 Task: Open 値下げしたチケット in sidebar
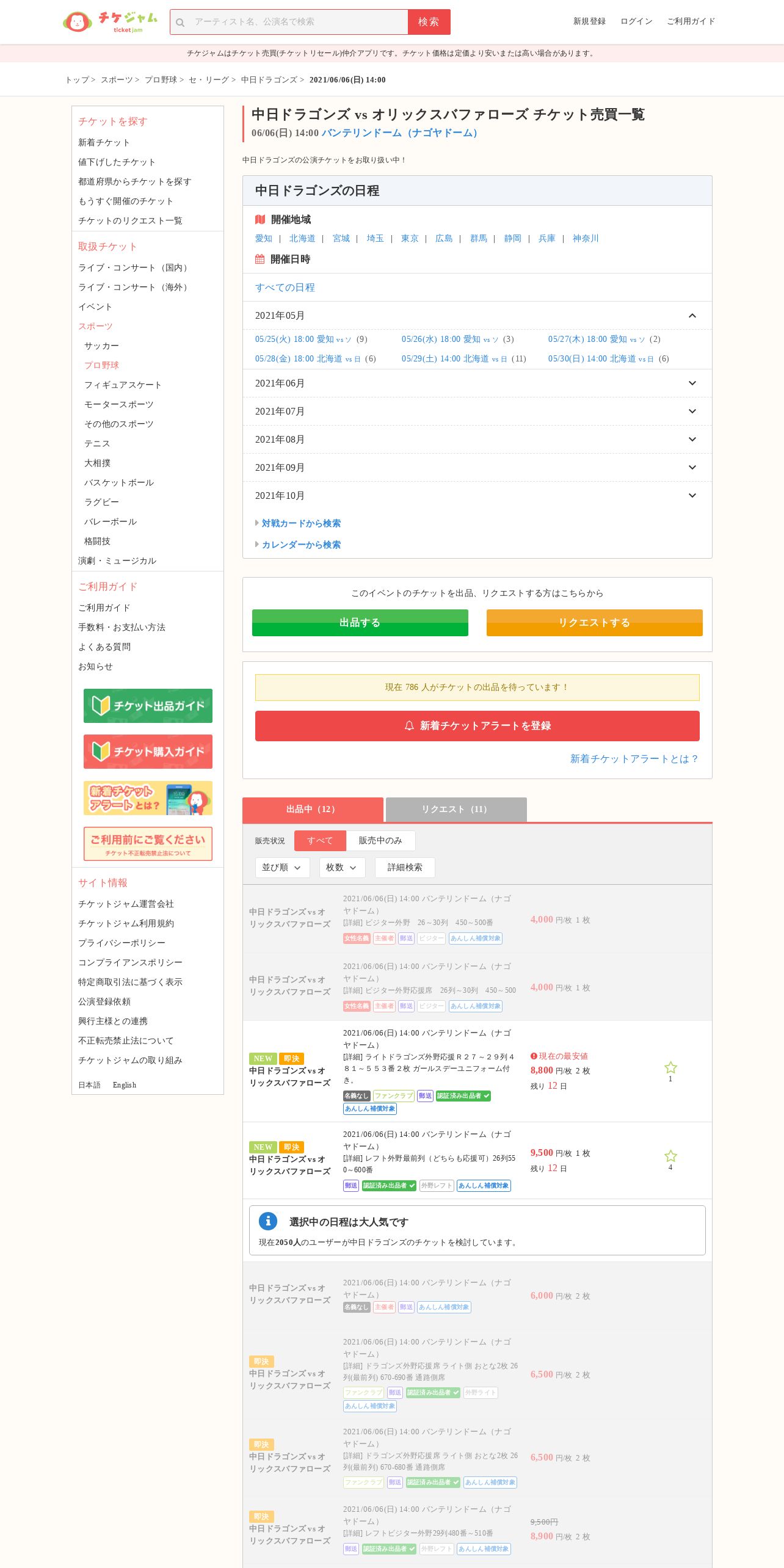(x=117, y=162)
